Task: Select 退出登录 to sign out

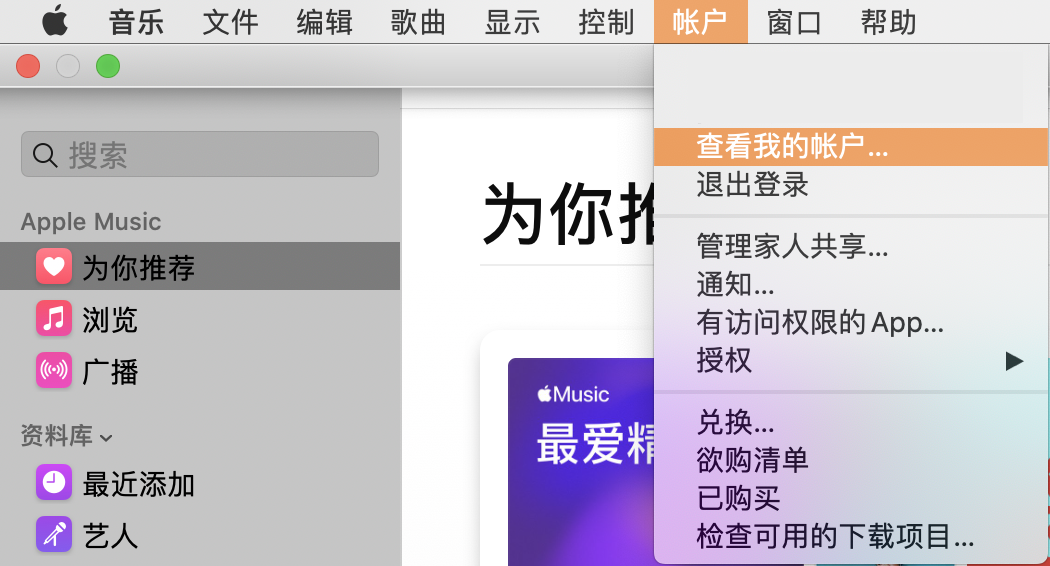Action: tap(851, 185)
